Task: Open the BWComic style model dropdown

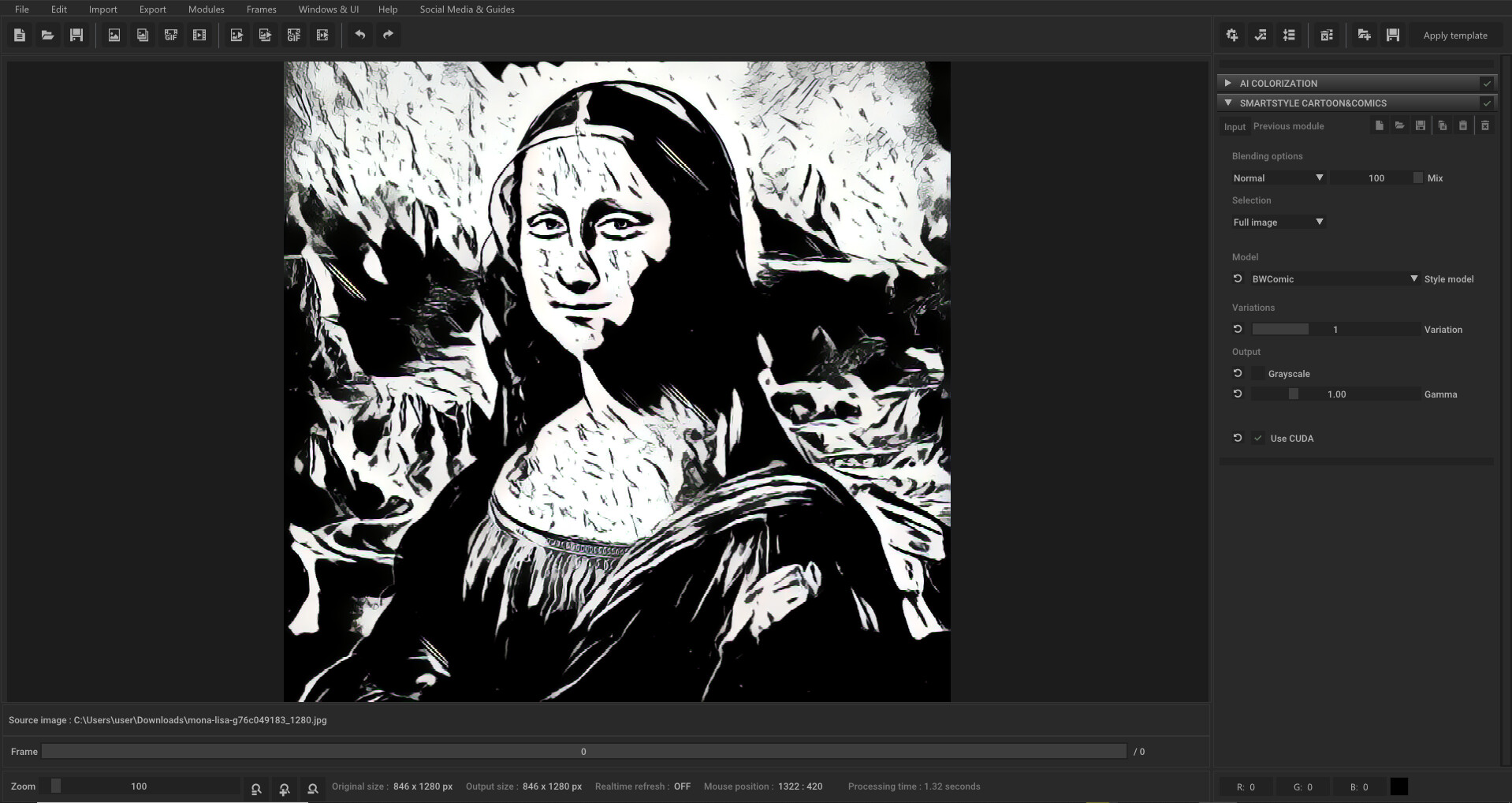Action: [1332, 278]
